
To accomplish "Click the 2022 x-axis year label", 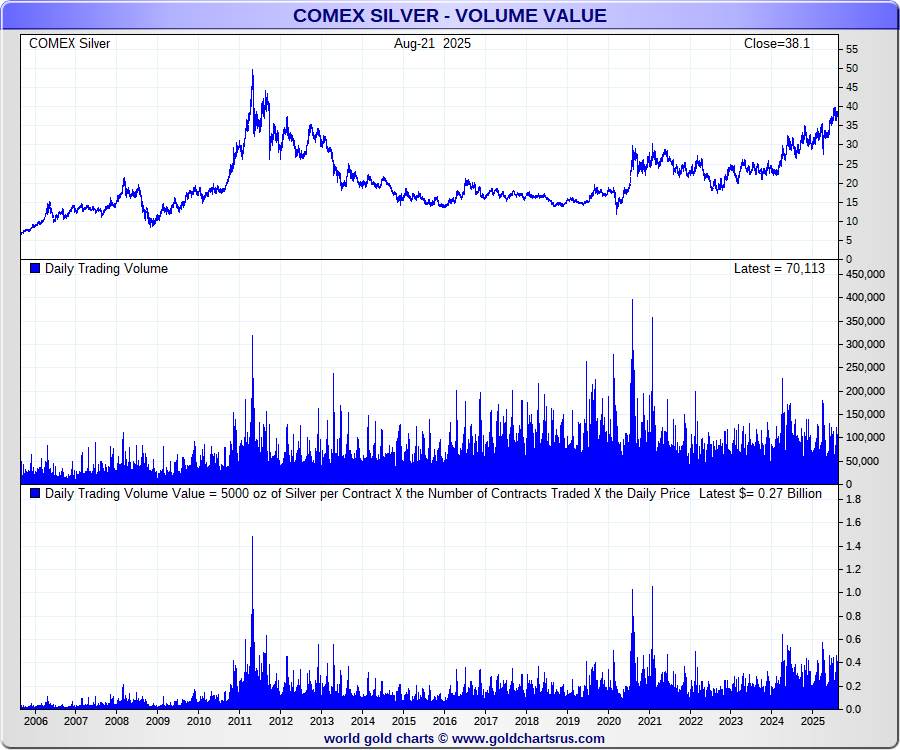I will (691, 721).
